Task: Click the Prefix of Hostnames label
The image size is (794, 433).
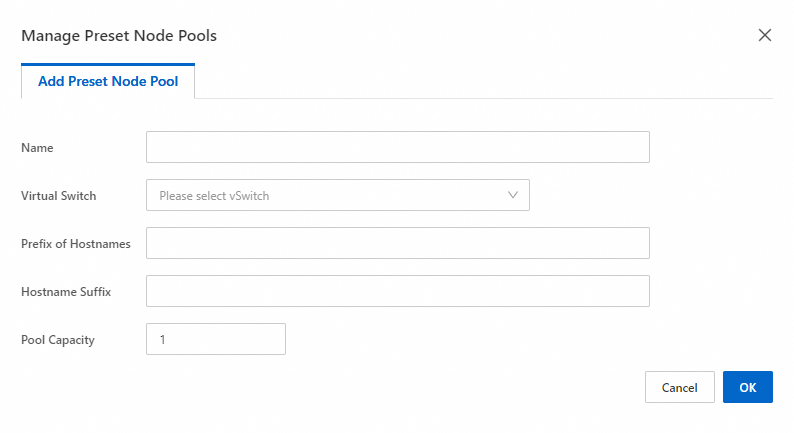Action: 75,244
